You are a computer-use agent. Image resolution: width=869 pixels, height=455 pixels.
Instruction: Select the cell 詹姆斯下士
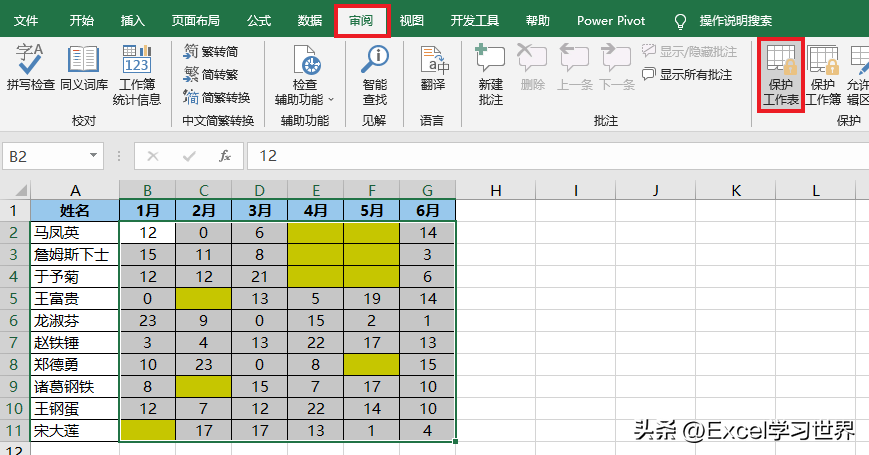pyautogui.click(x=75, y=255)
